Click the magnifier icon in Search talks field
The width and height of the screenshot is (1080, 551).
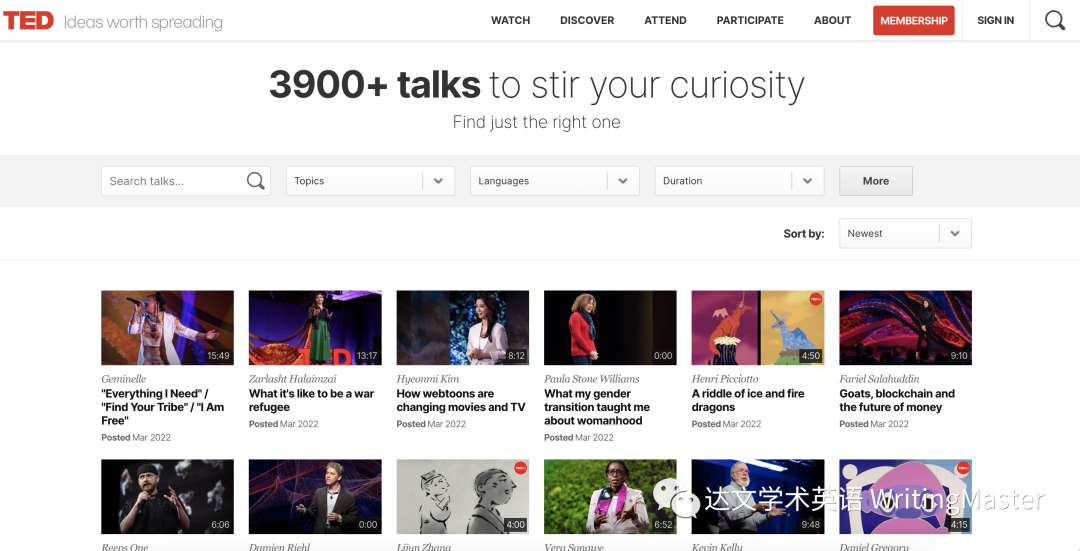(x=256, y=181)
